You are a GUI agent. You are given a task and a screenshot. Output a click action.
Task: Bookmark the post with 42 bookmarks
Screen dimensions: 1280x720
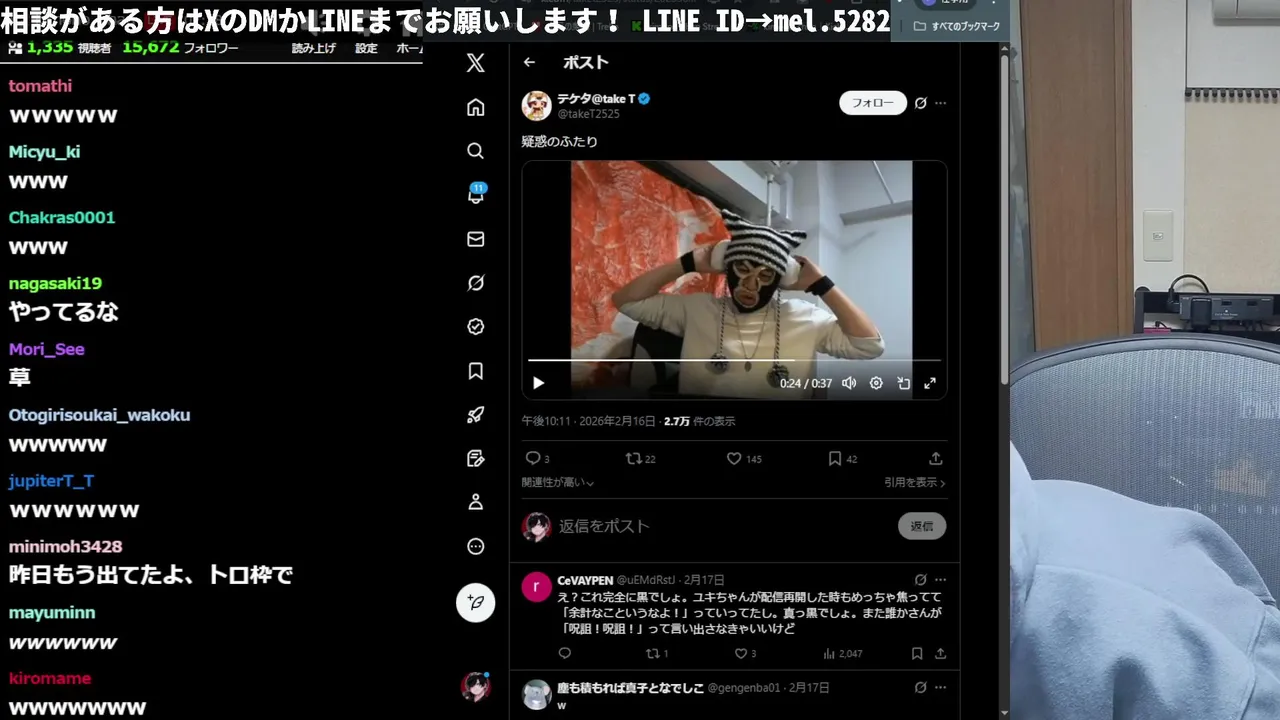[x=843, y=458]
